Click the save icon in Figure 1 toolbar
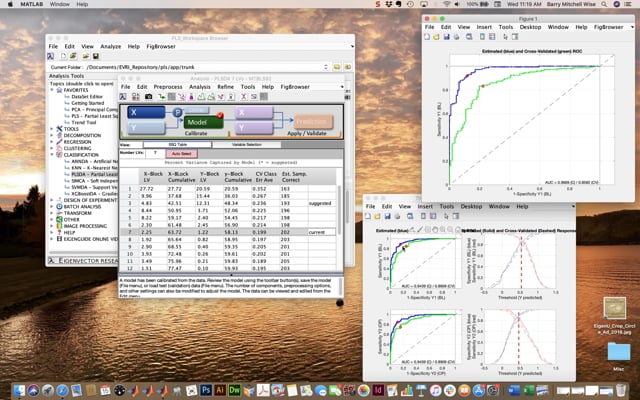The width and height of the screenshot is (640, 400). coord(447,37)
